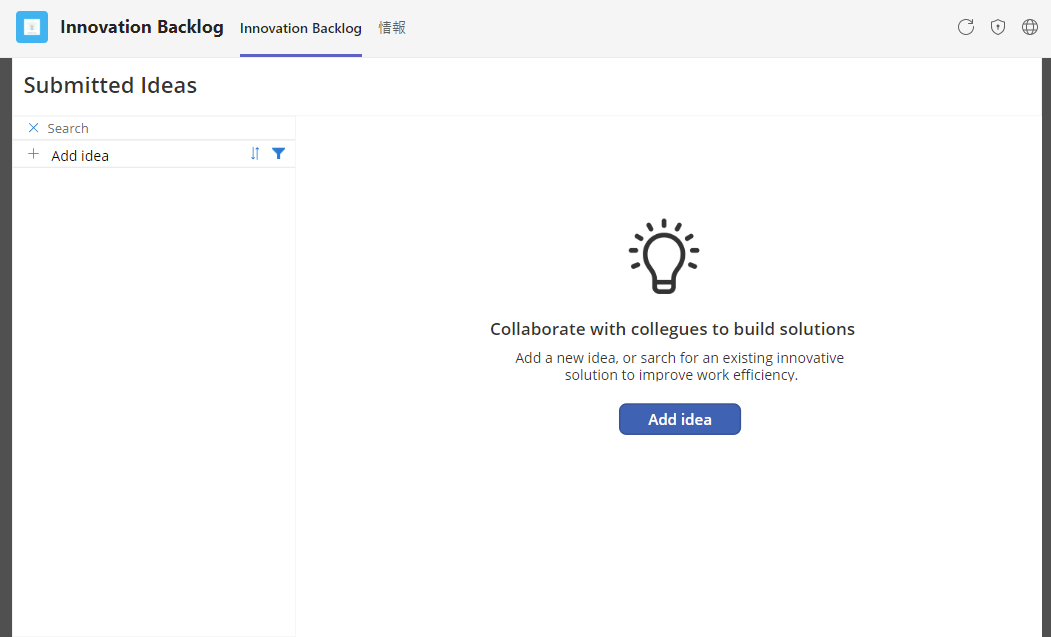Switch to the Innovation Backlog tab
The width and height of the screenshot is (1051, 637).
tap(300, 28)
